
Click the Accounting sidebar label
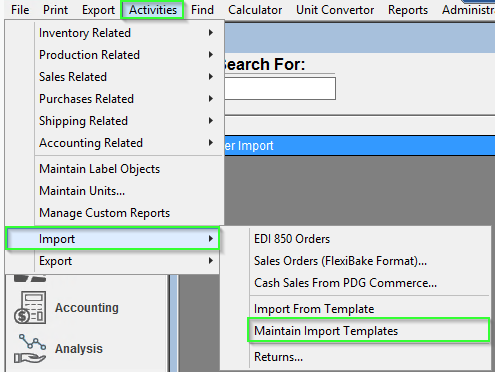[x=87, y=307]
